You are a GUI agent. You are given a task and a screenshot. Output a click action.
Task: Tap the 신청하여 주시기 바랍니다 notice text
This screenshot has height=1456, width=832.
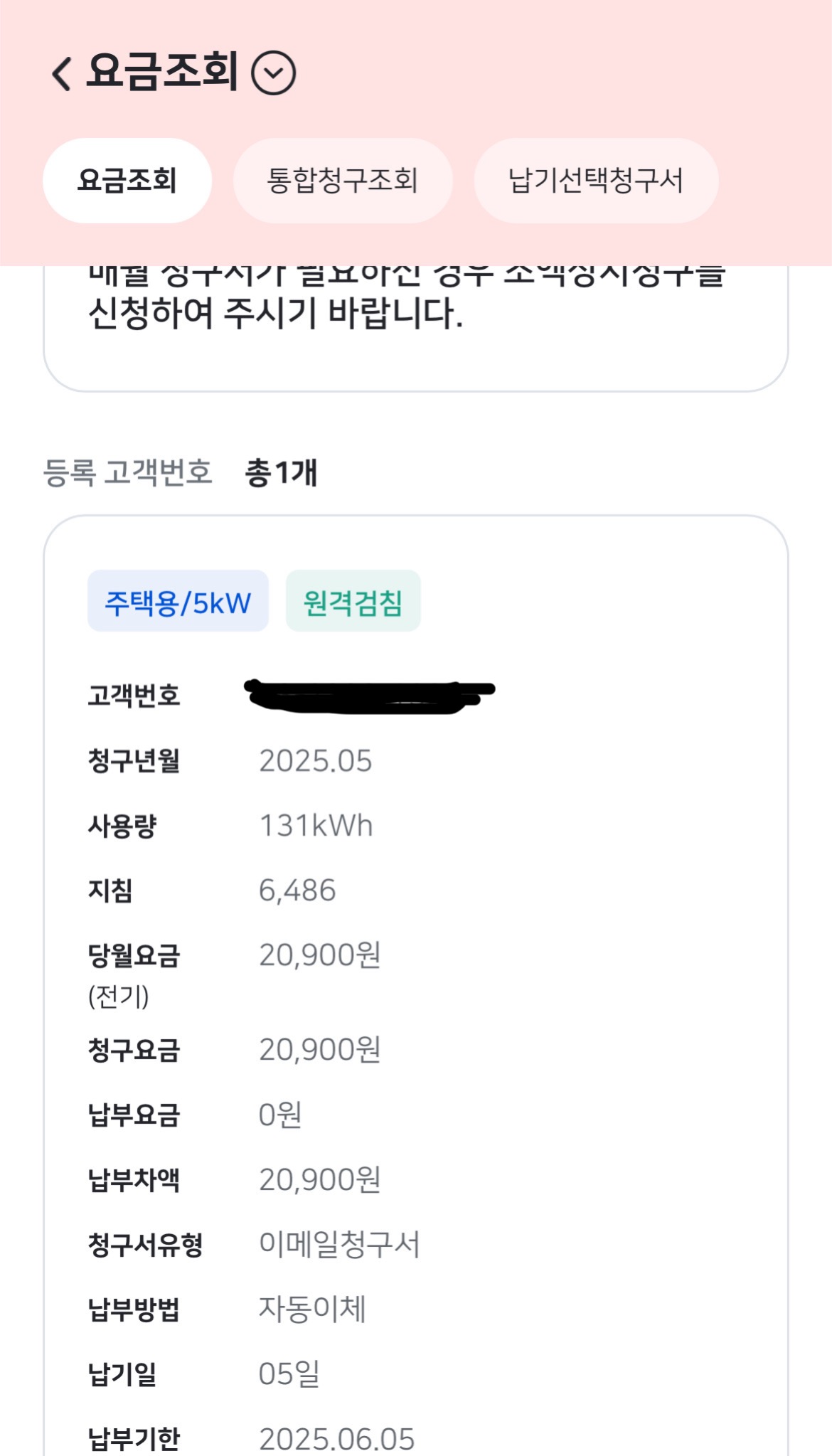[275, 314]
